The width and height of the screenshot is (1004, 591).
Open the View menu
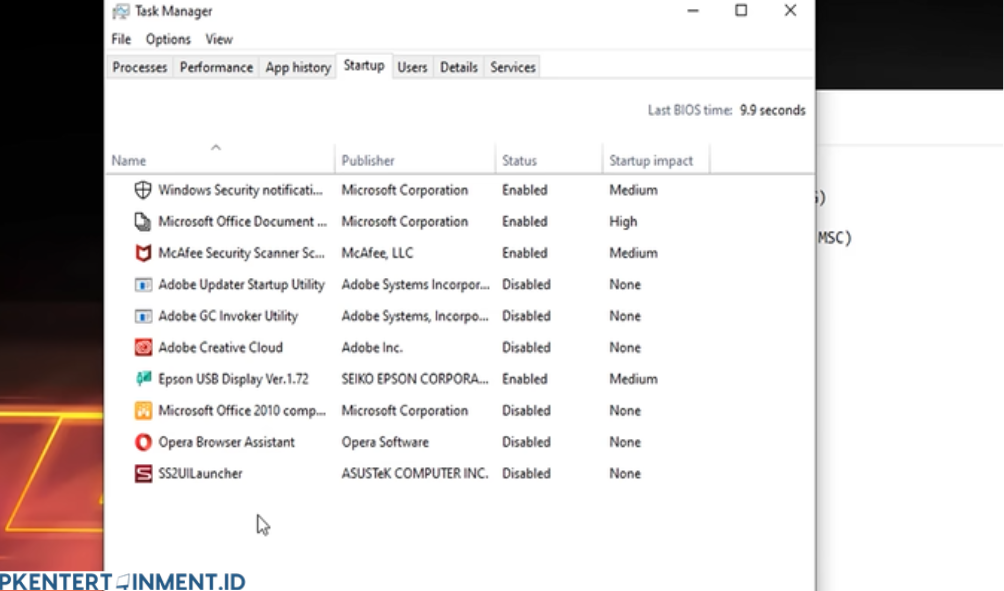[219, 39]
